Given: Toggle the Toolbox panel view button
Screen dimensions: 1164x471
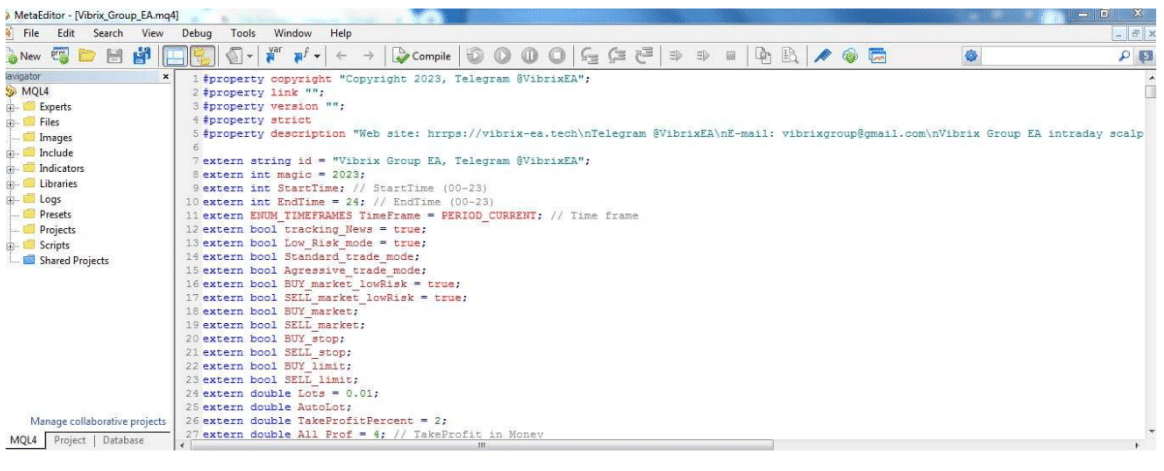Looking at the screenshot, I should pos(202,57).
